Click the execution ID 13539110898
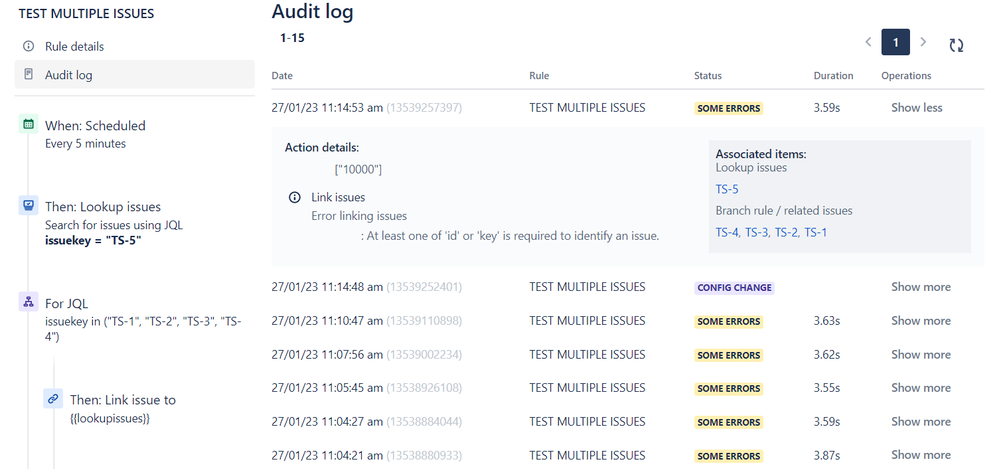999x469 pixels. tap(424, 321)
